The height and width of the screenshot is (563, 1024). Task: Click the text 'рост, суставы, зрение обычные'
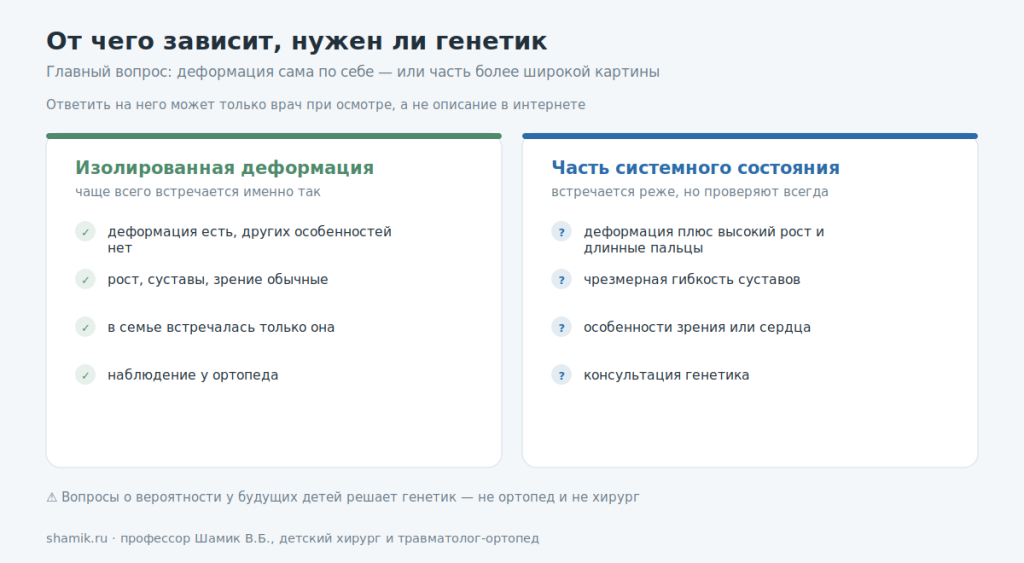pyautogui.click(x=217, y=280)
